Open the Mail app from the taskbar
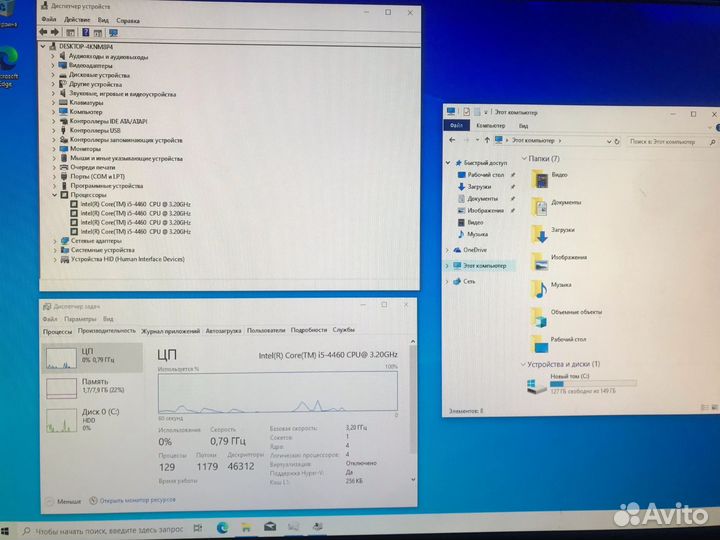This screenshot has height=540, width=720. pos(270,527)
